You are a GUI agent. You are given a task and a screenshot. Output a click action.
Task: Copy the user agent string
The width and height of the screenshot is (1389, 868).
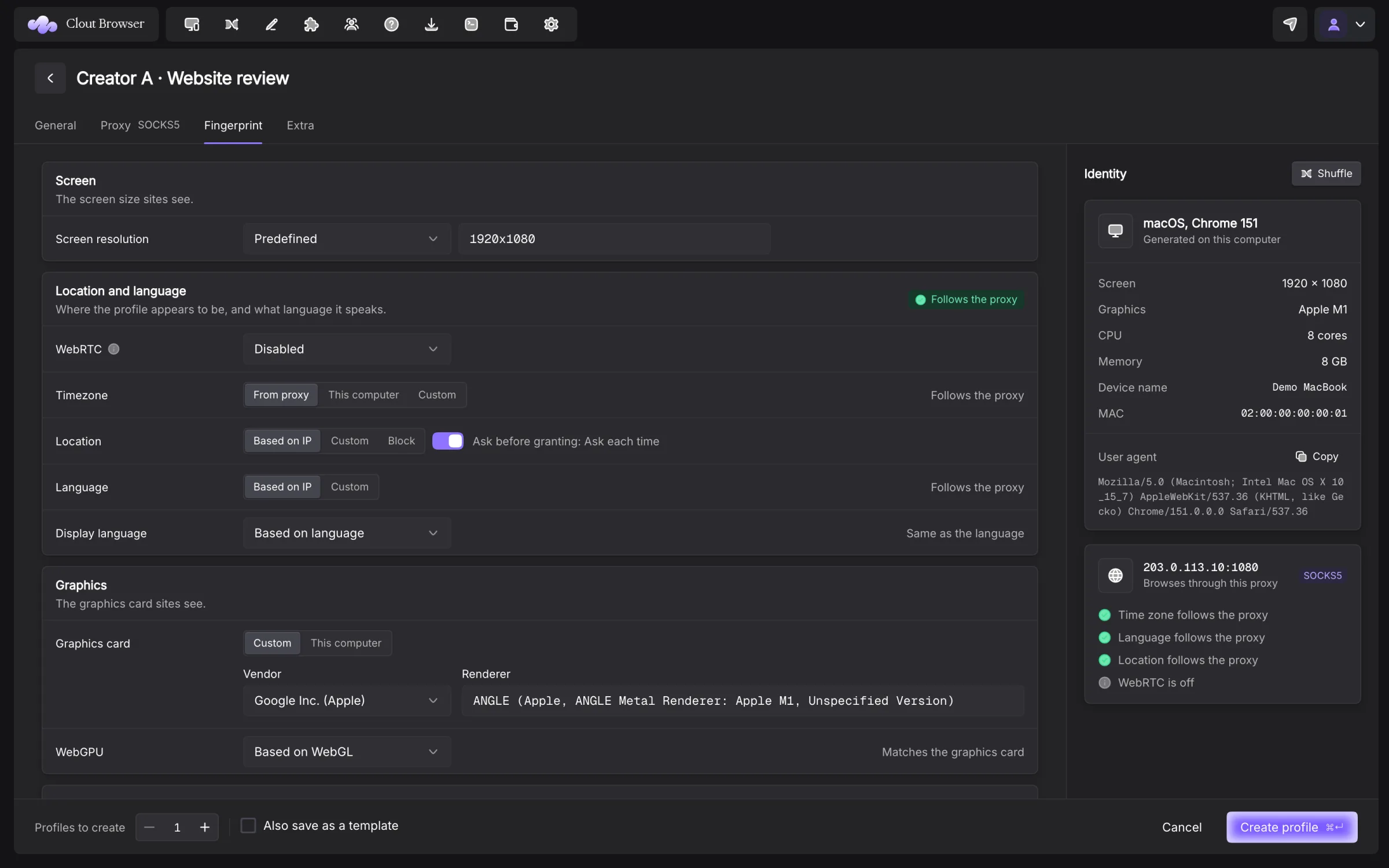click(x=1317, y=457)
